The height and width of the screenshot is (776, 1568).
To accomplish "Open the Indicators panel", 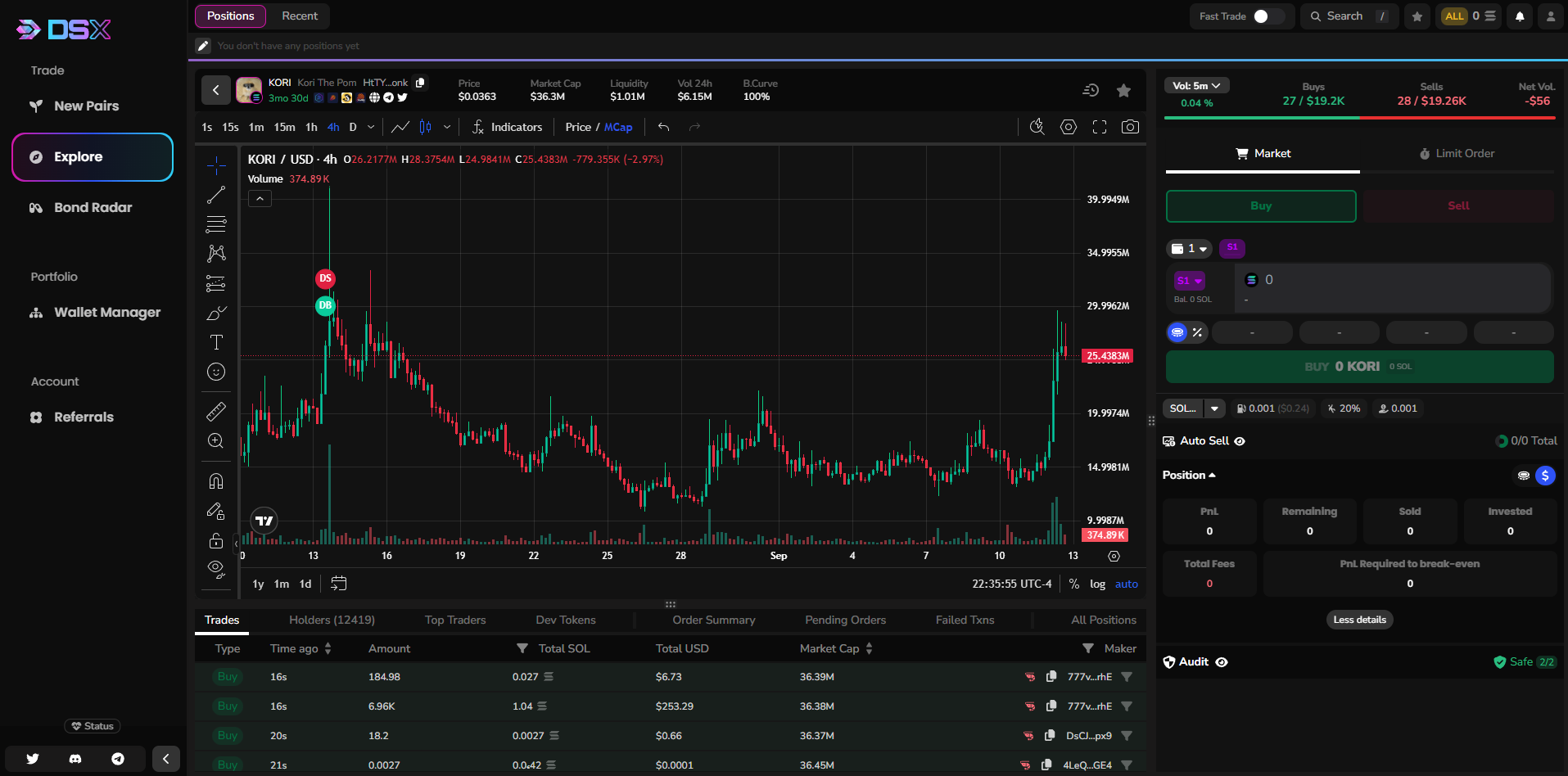I will click(x=508, y=127).
